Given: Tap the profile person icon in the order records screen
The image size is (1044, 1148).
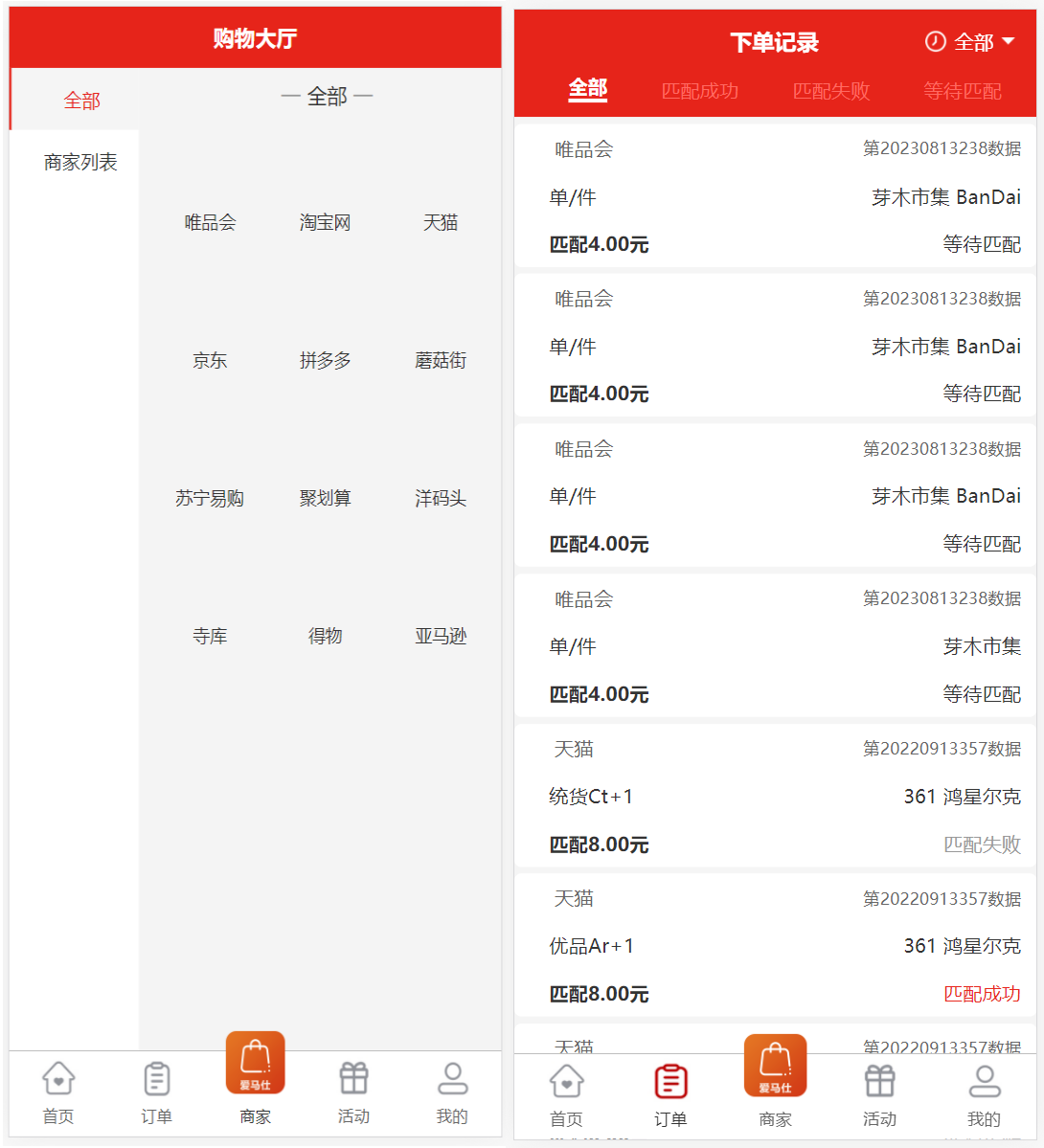Looking at the screenshot, I should (984, 1082).
